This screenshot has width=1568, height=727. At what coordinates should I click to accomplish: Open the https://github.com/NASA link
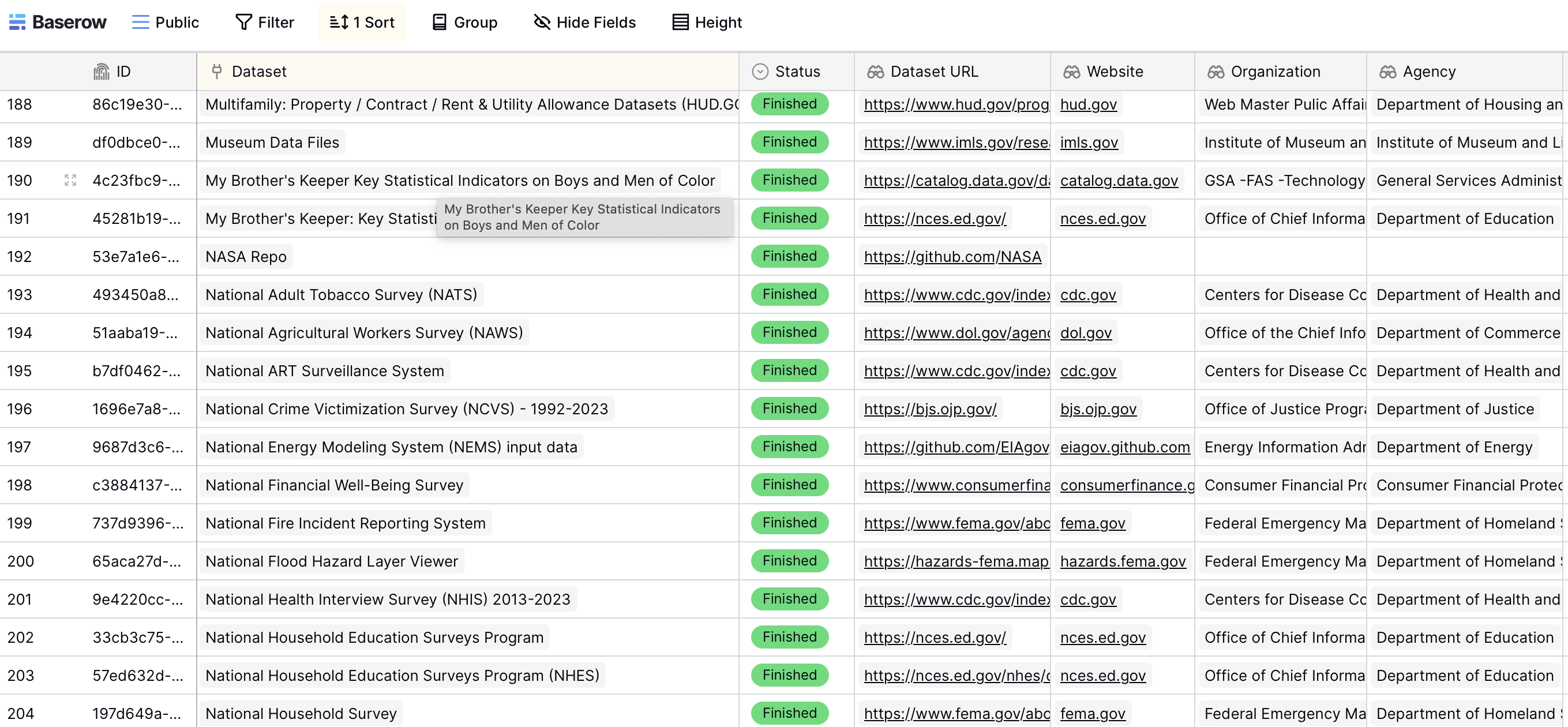click(952, 256)
